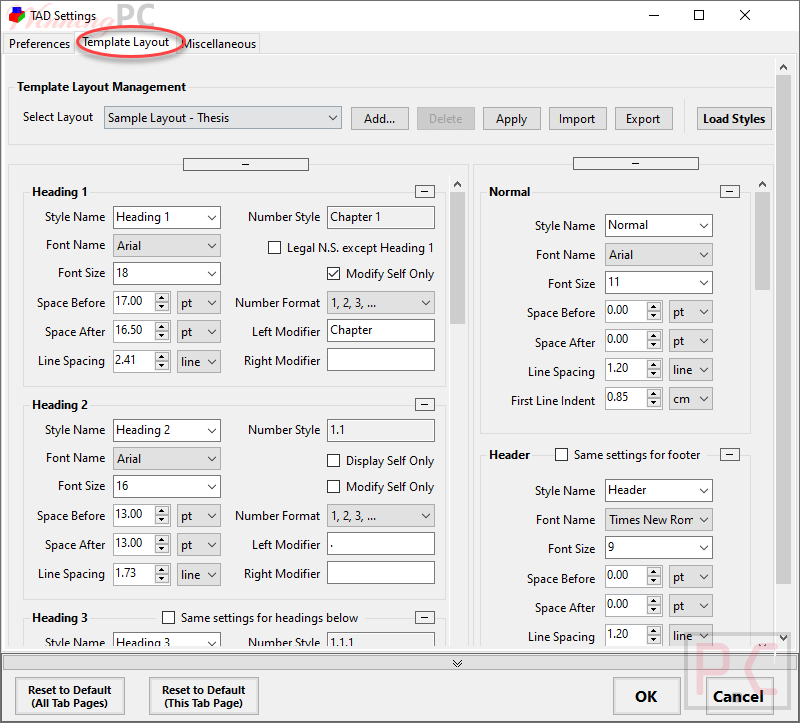Click Heading 1 Left Modifier field

click(381, 331)
